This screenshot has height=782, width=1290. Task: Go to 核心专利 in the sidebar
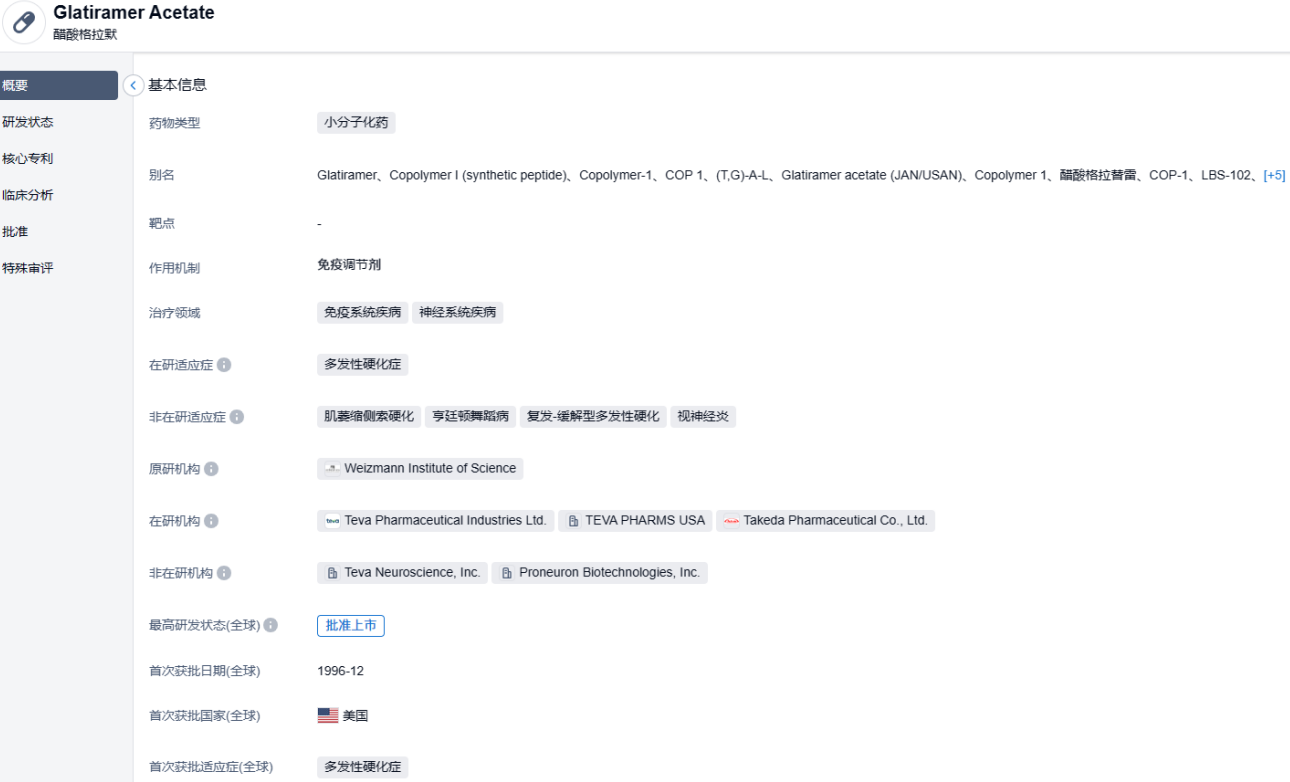pos(28,158)
